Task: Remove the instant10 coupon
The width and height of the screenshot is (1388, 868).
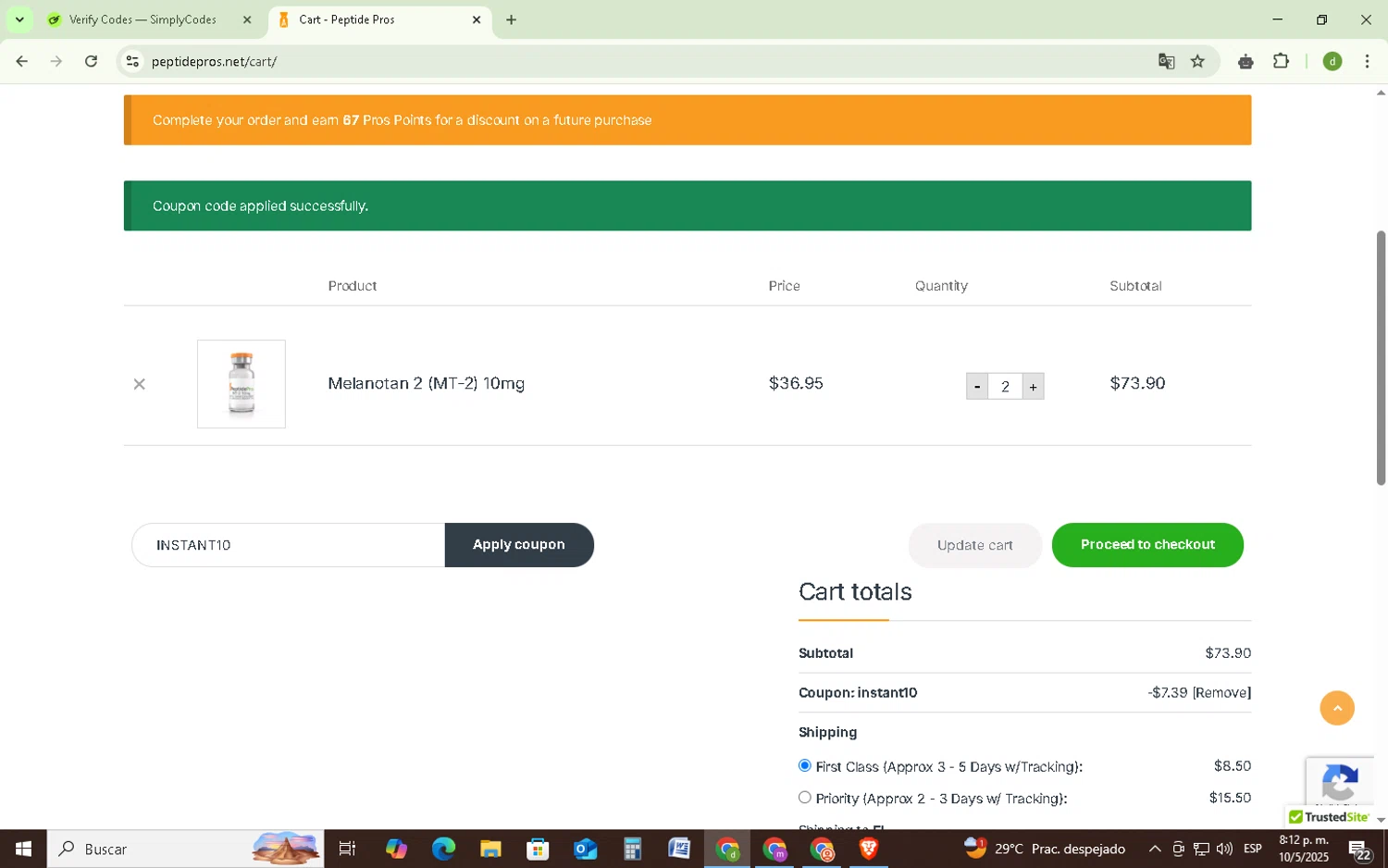Action: coord(1221,693)
